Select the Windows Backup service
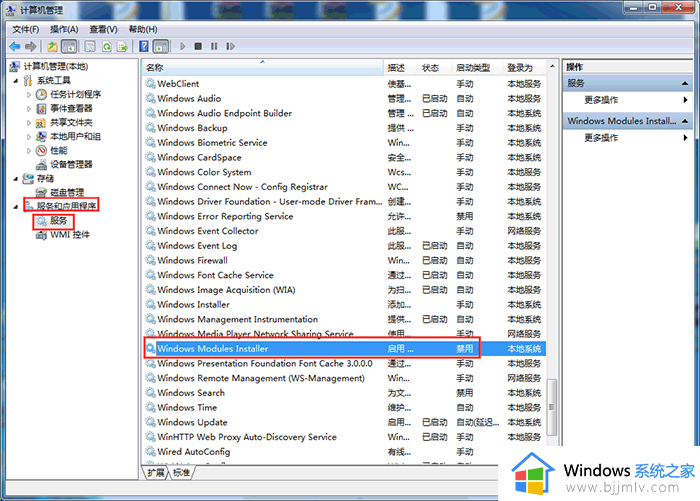This screenshot has width=700, height=501. point(344,128)
